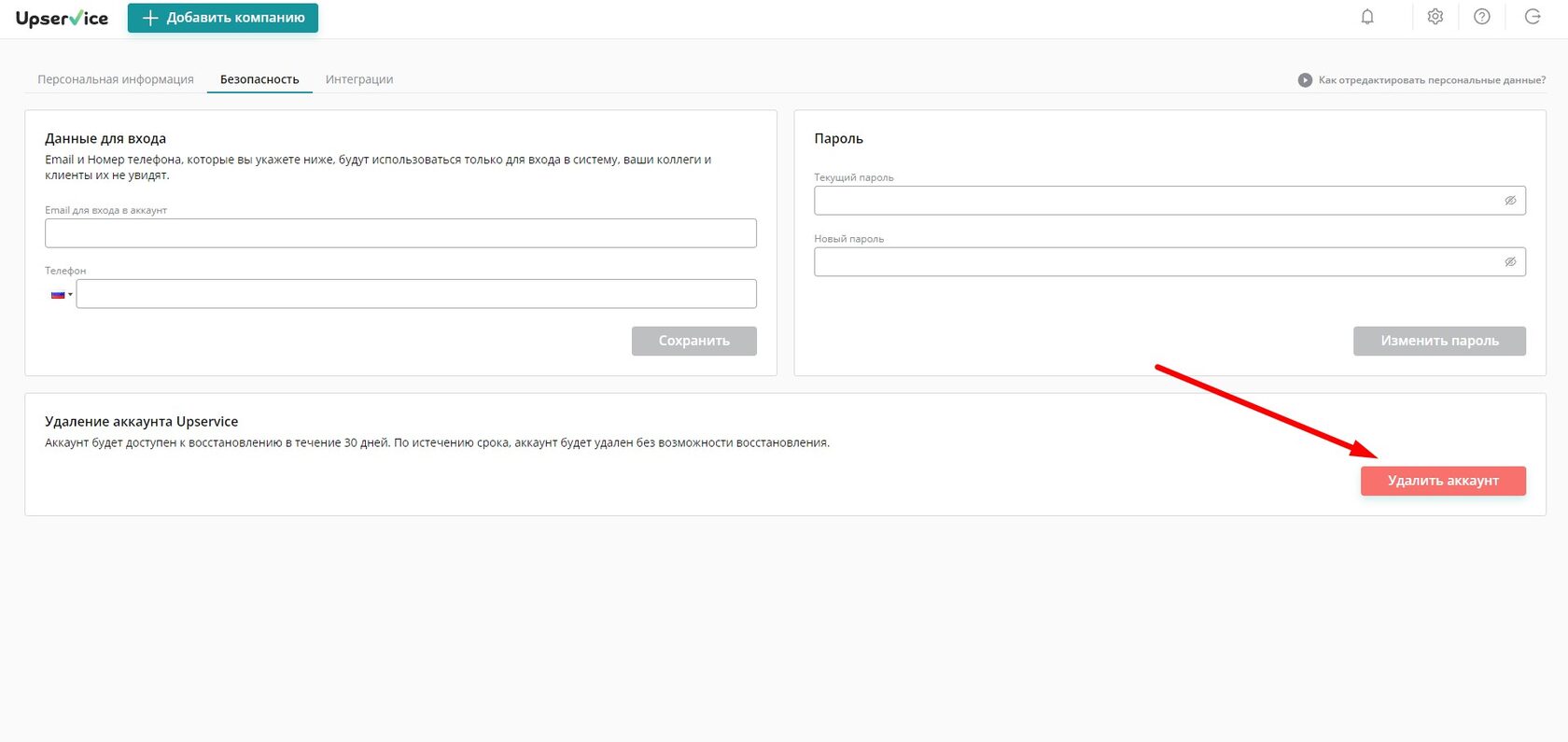This screenshot has height=742, width=1568.
Task: Open the phone country flag dropdown
Action: point(62,295)
